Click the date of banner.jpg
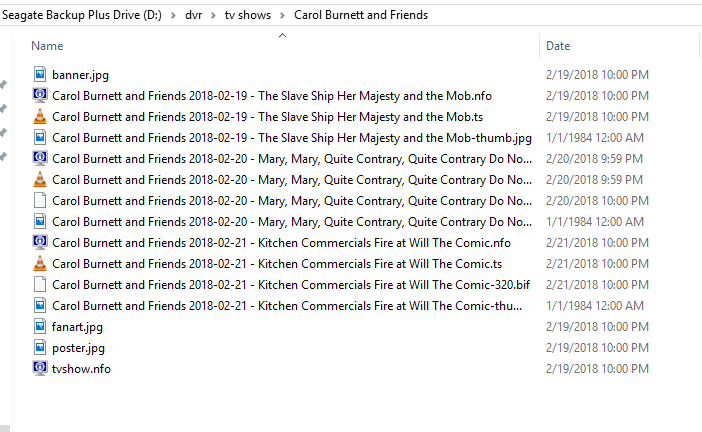The image size is (702, 432). pos(597,75)
